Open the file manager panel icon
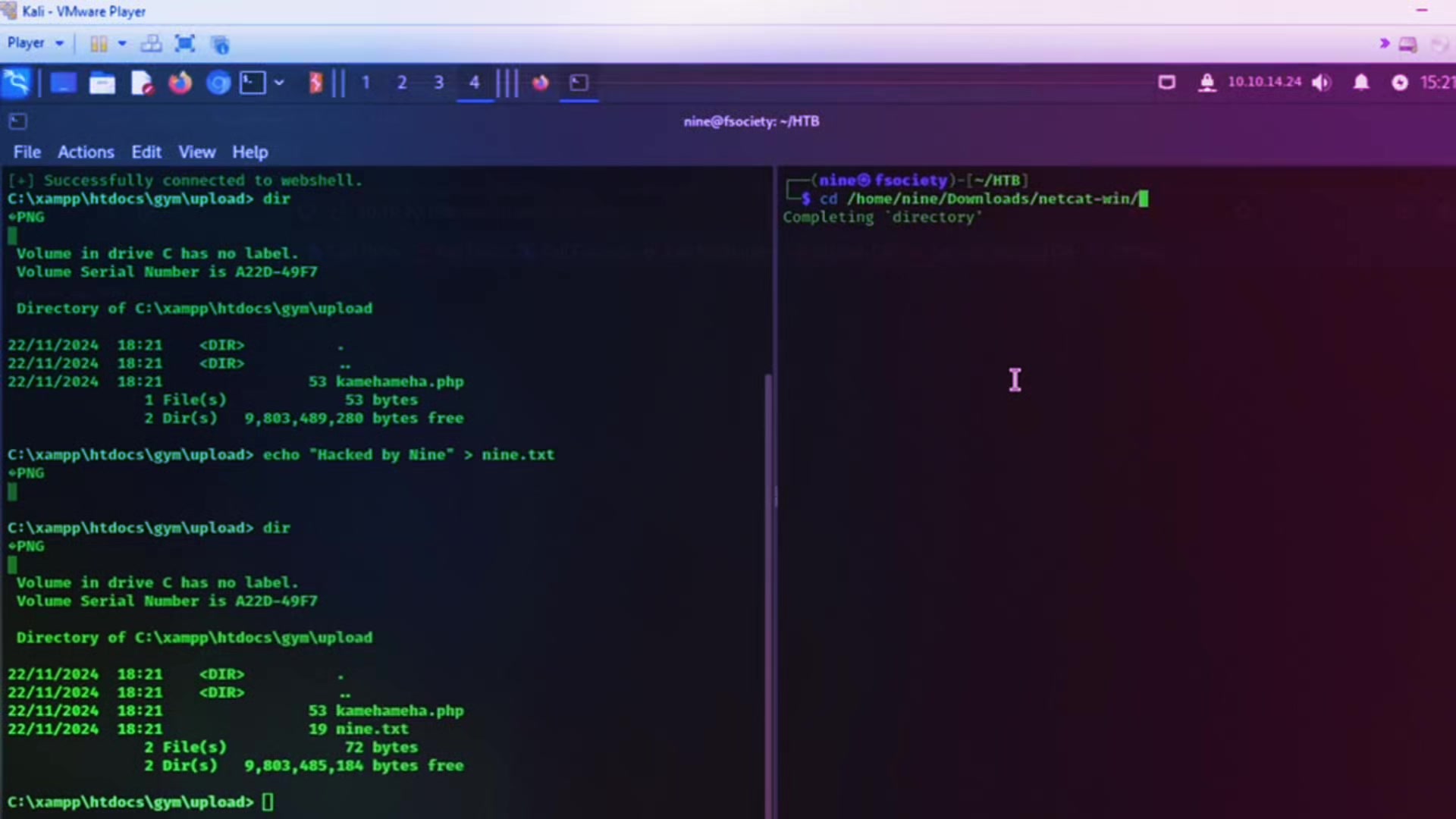 [x=102, y=83]
